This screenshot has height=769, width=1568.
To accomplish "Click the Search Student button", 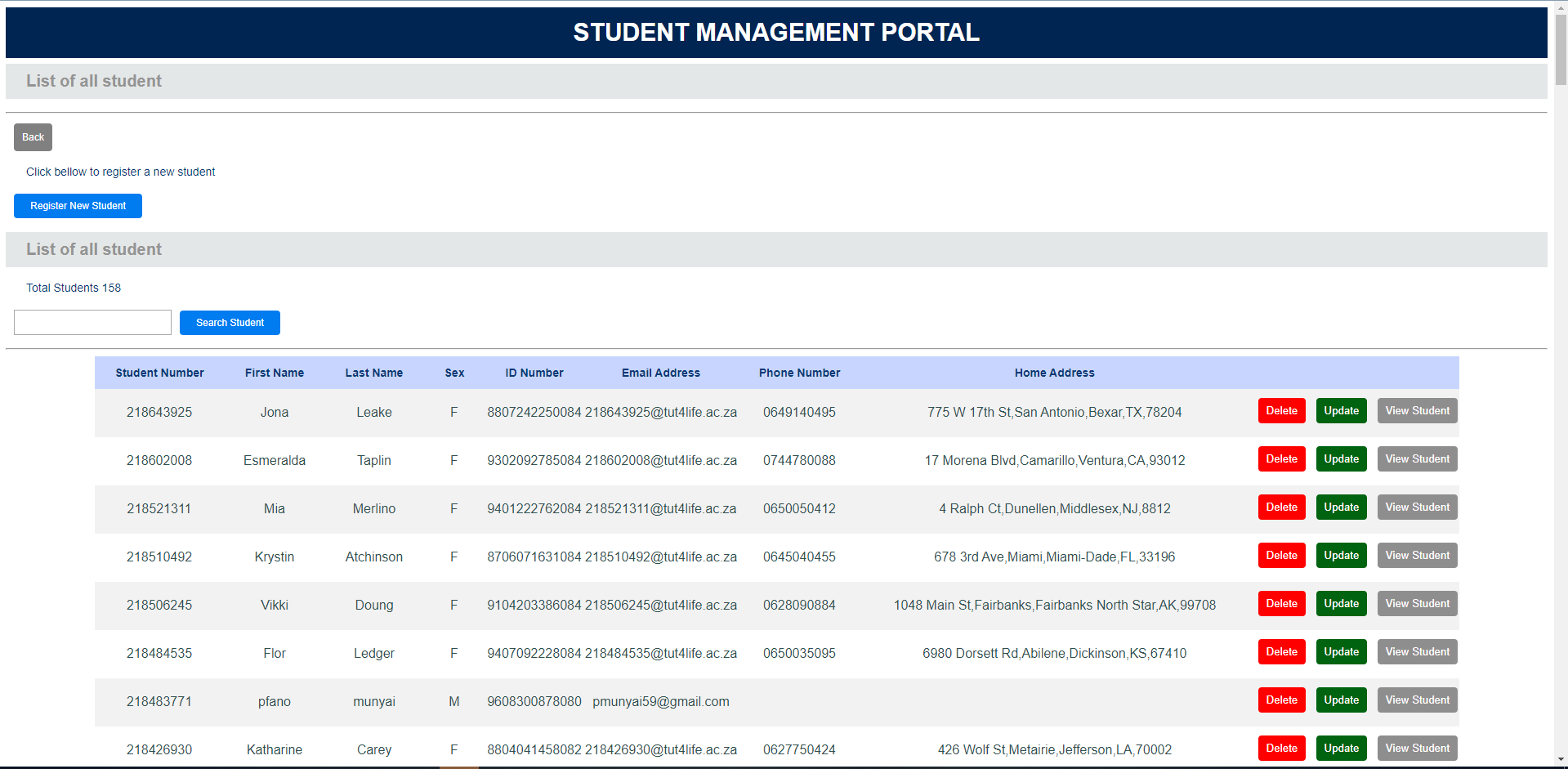I will click(x=230, y=323).
